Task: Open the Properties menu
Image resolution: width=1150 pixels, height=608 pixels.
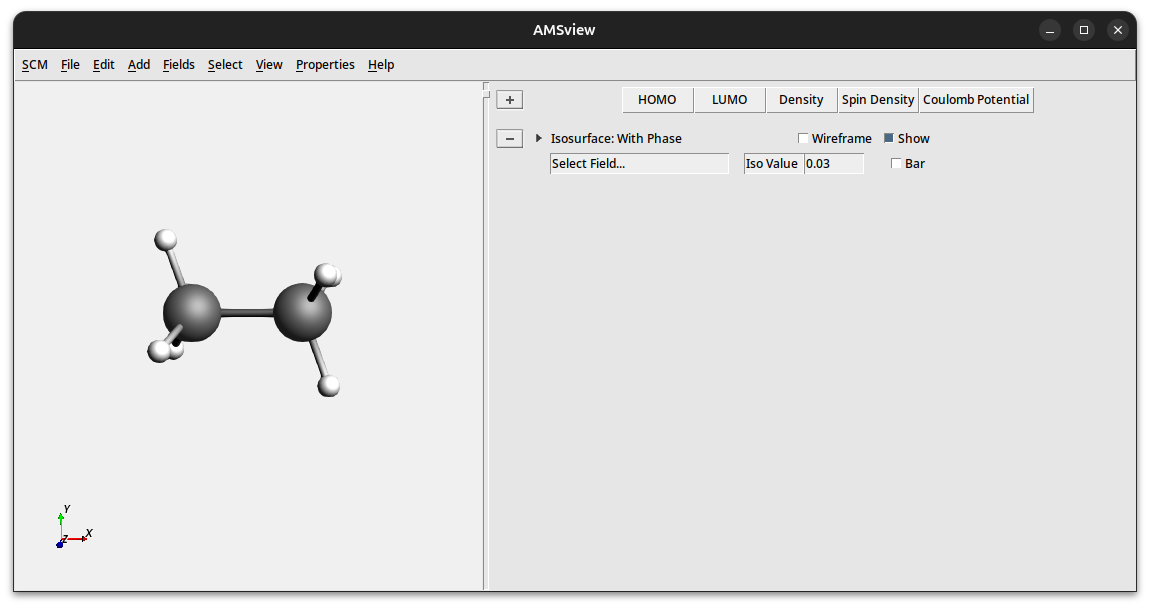Action: click(325, 65)
